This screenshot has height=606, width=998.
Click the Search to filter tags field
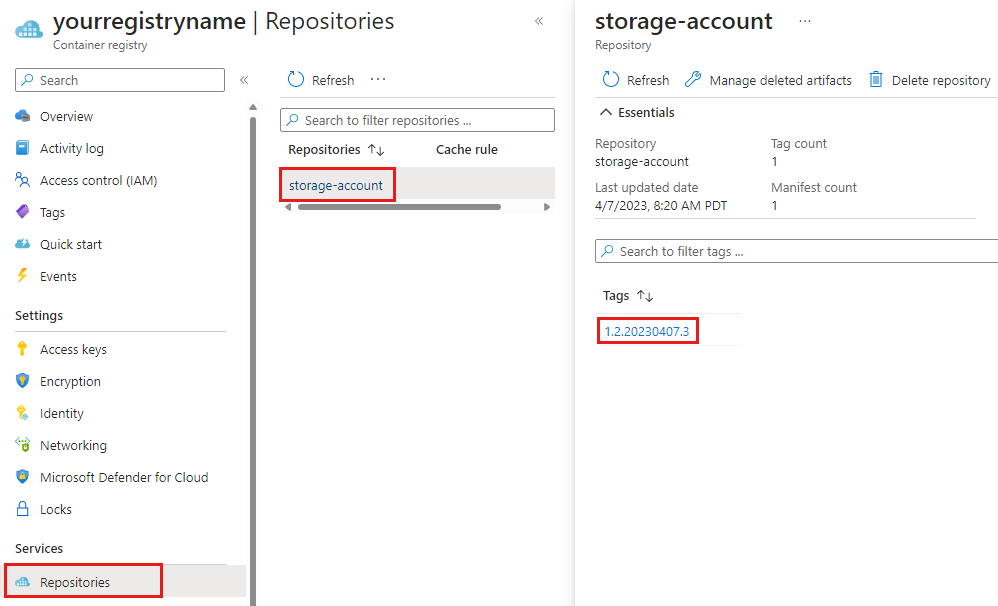pos(796,251)
